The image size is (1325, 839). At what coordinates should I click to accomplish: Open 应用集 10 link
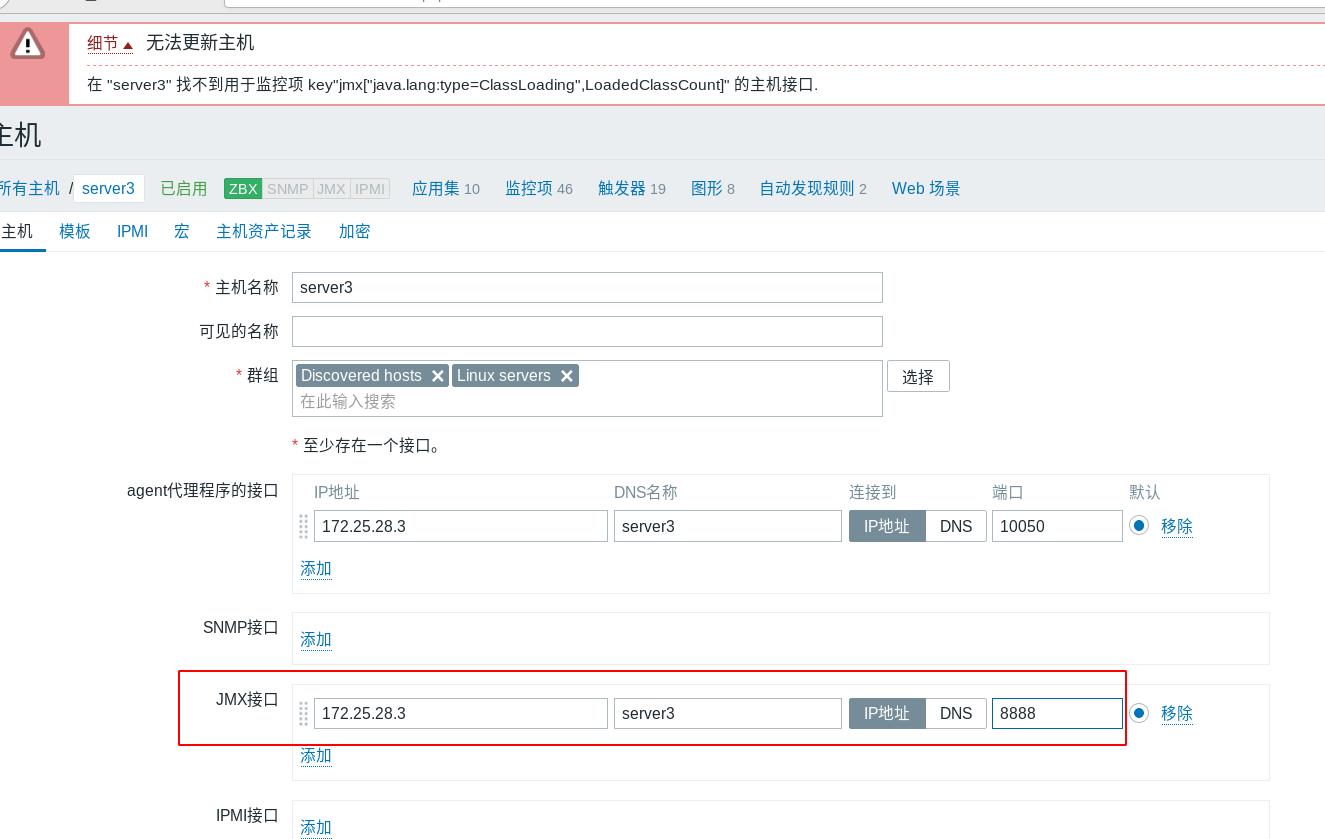pyautogui.click(x=446, y=188)
